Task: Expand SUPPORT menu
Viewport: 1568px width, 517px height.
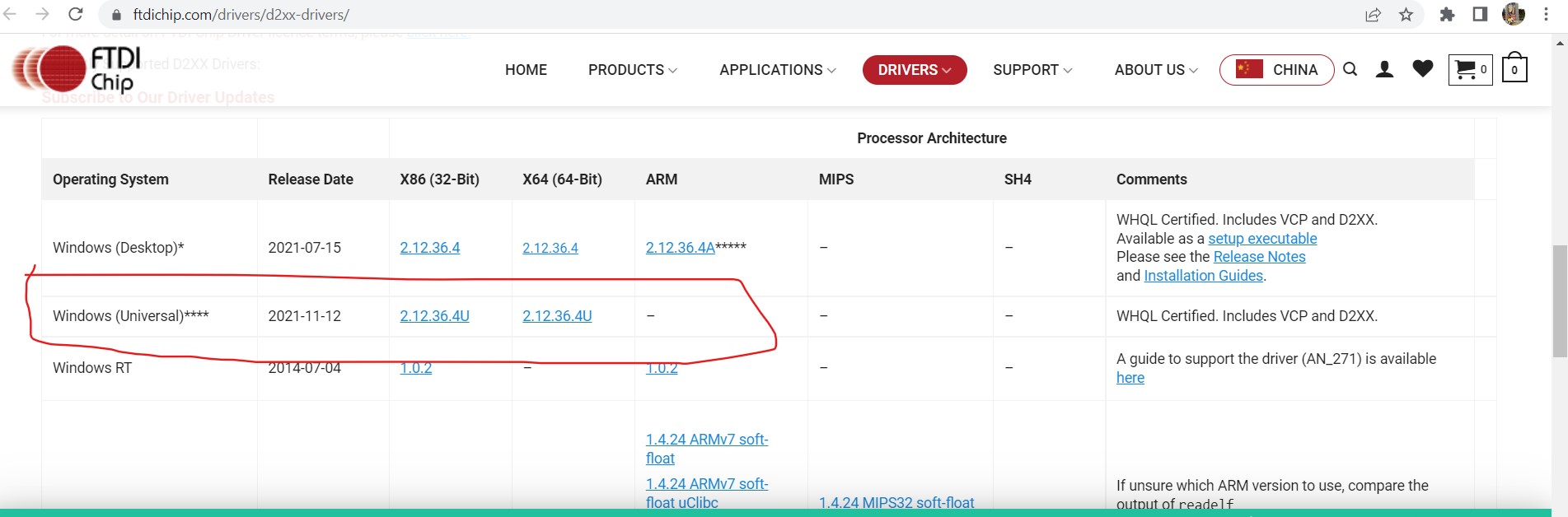Action: pyautogui.click(x=1032, y=70)
